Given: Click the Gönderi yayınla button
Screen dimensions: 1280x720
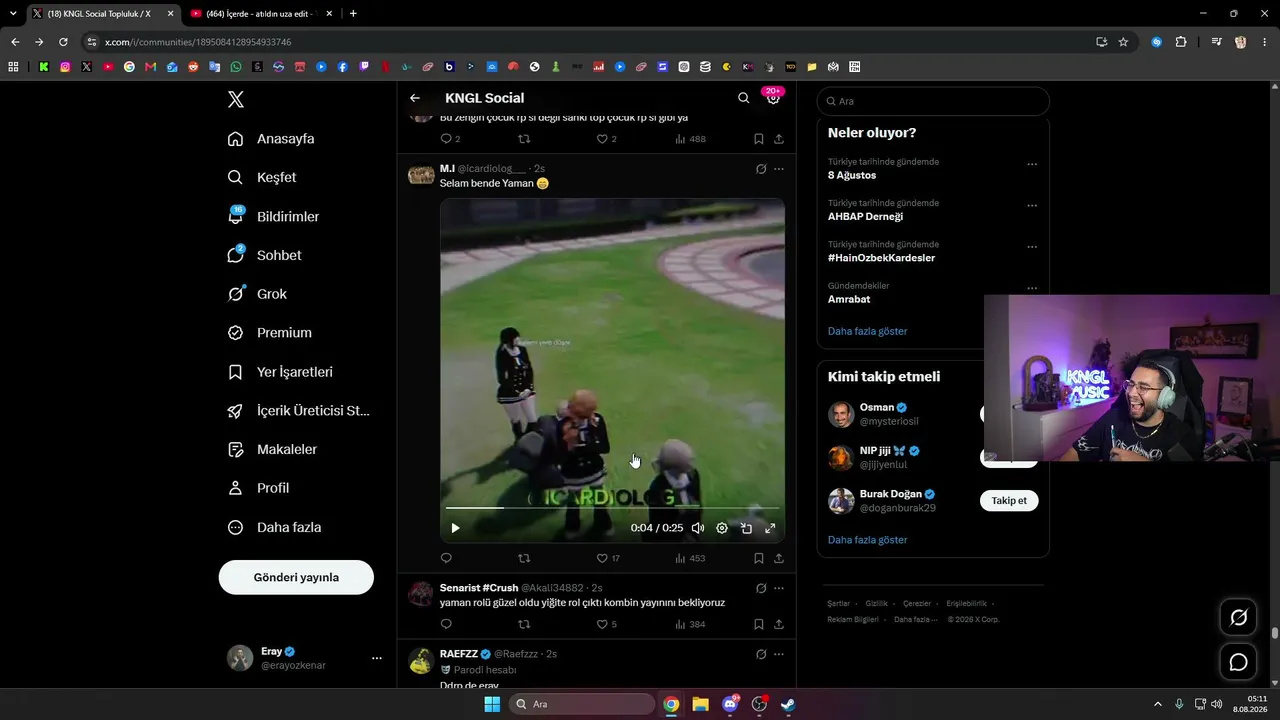Looking at the screenshot, I should (296, 577).
